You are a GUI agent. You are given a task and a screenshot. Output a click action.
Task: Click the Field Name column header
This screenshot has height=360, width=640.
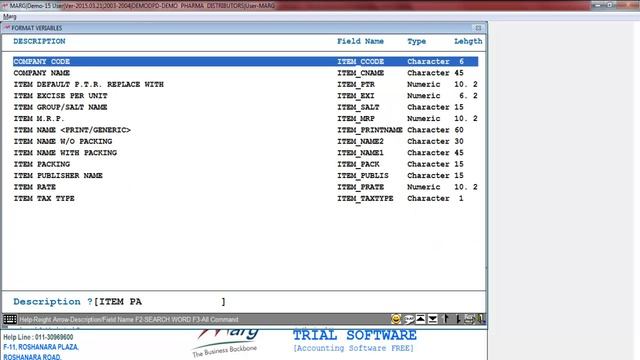click(360, 41)
